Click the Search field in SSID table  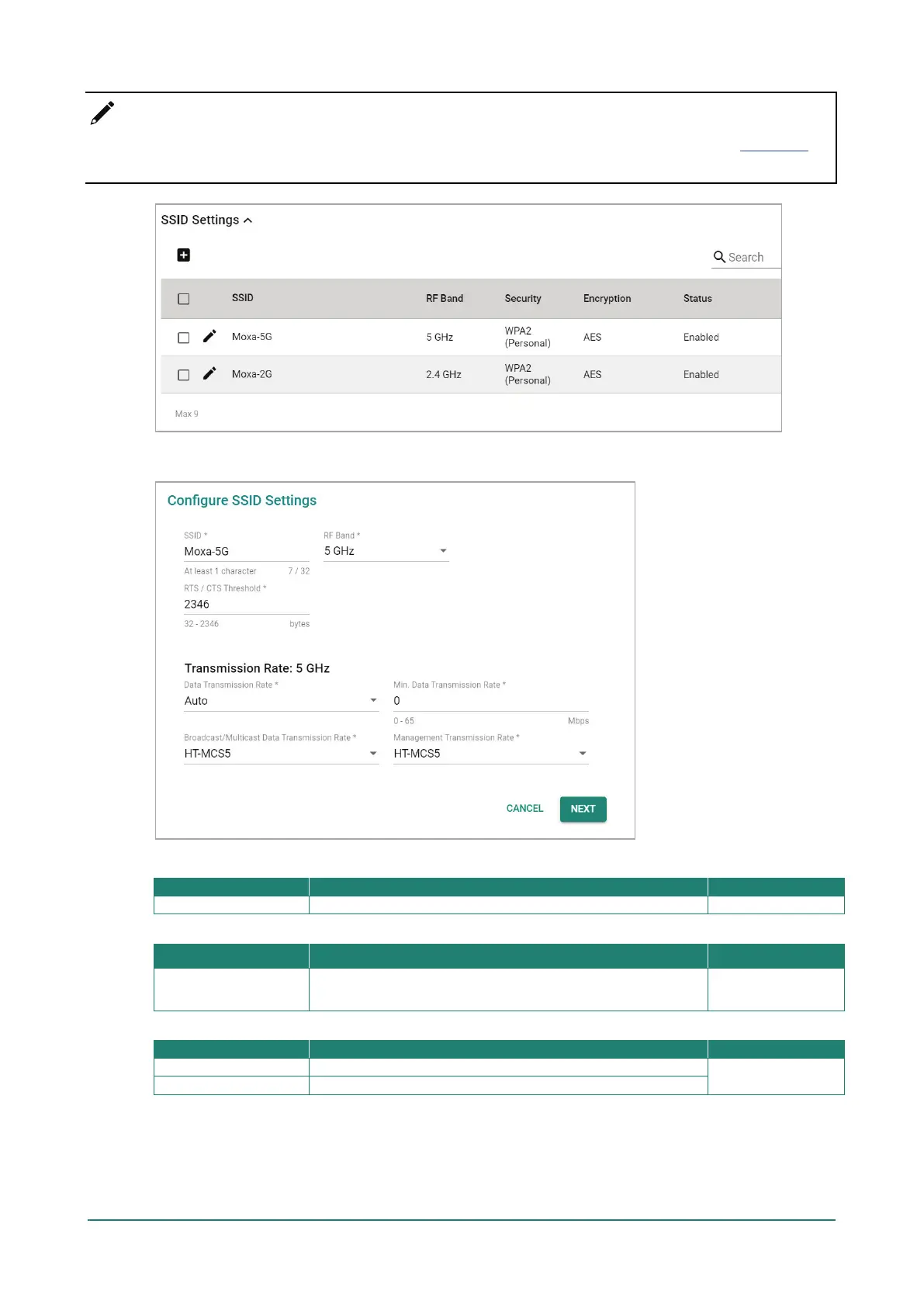click(x=746, y=258)
